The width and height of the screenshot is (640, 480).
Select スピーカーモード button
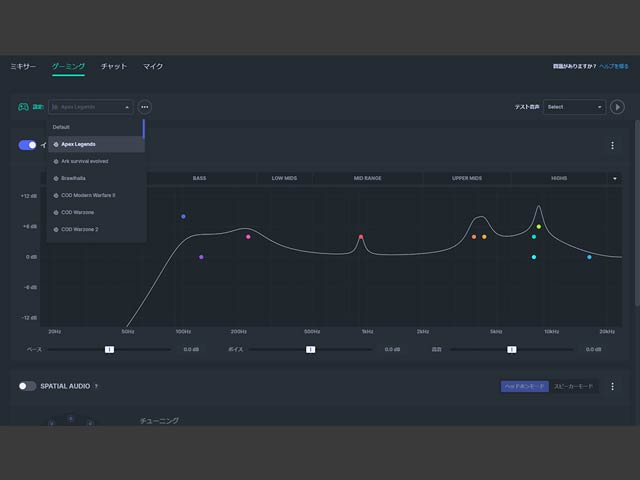(573, 386)
